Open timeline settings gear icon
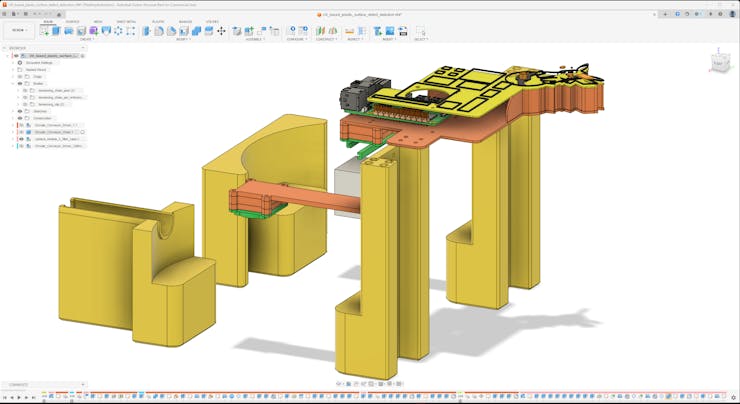Screen dimensions: 740x404 tap(733, 398)
